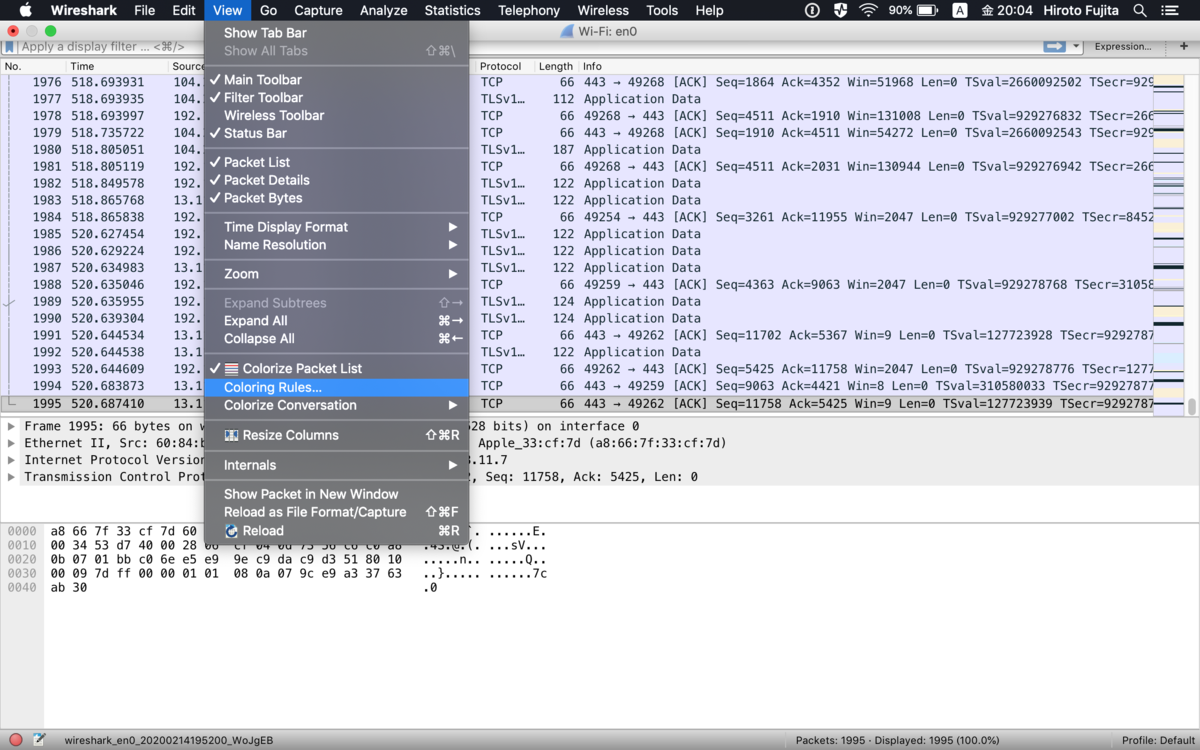Viewport: 1200px width, 750px height.
Task: Open the Apple menu icon
Action: tap(26, 10)
